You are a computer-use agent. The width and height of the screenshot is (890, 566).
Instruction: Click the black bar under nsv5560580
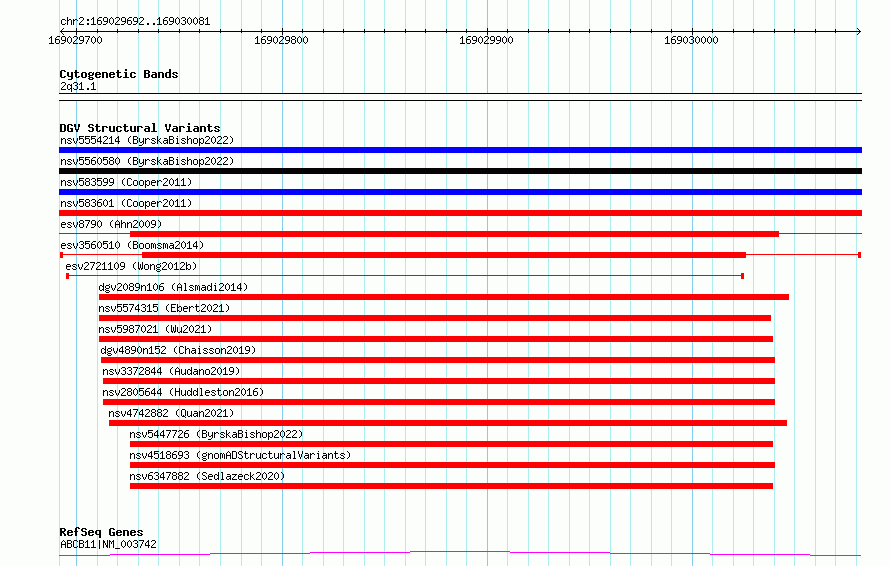tap(460, 171)
